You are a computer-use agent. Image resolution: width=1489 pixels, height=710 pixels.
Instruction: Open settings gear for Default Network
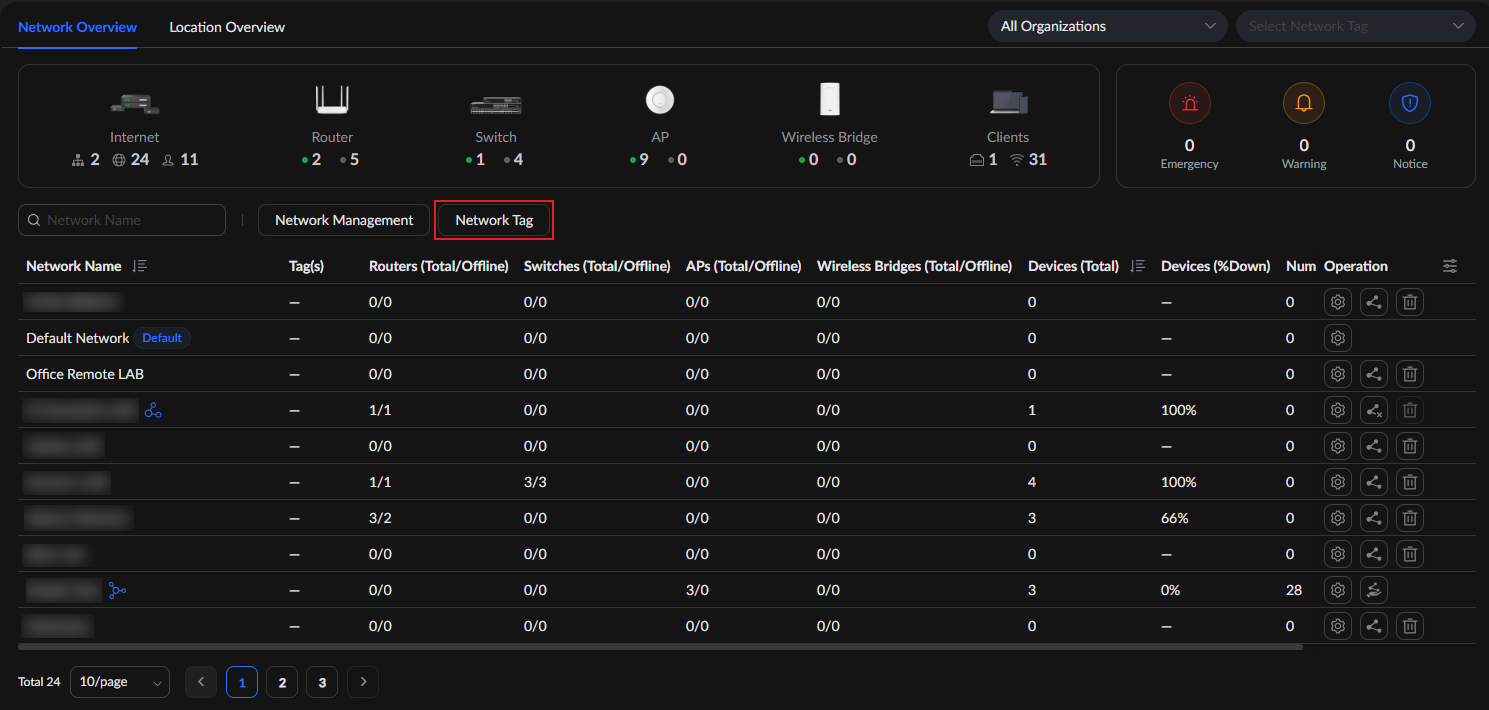(x=1338, y=338)
